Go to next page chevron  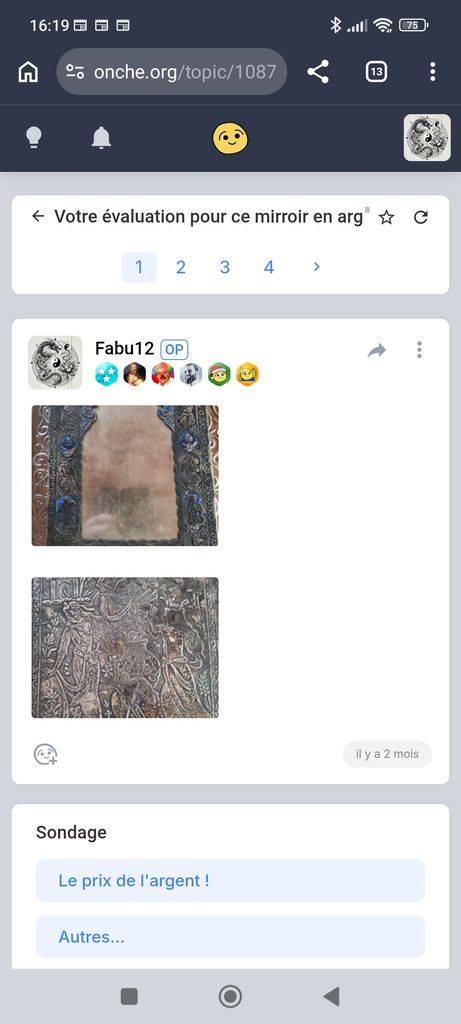(x=317, y=266)
